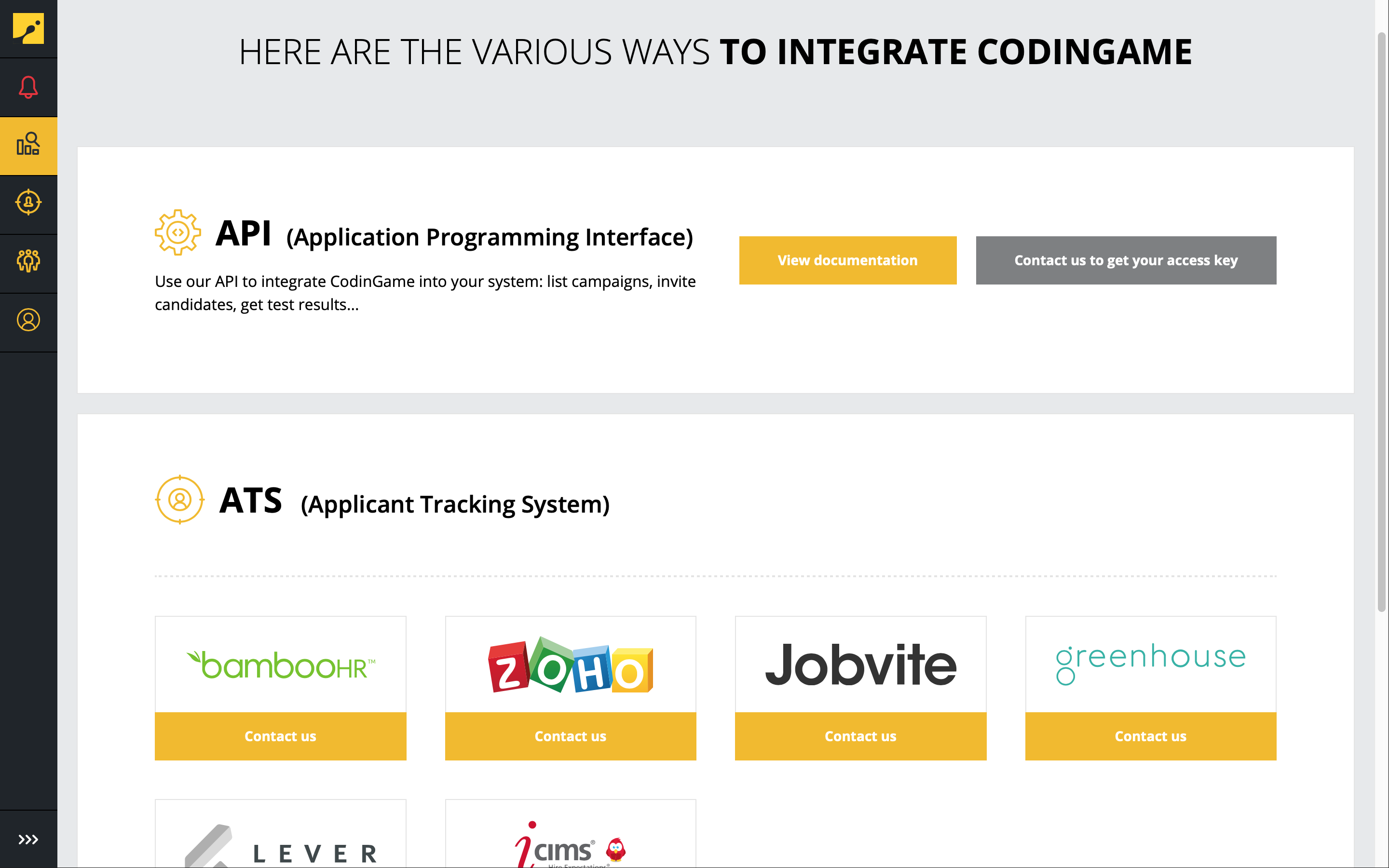1389x868 pixels.
Task: Click the expand arrow at sidebar bottom
Action: tap(28, 840)
